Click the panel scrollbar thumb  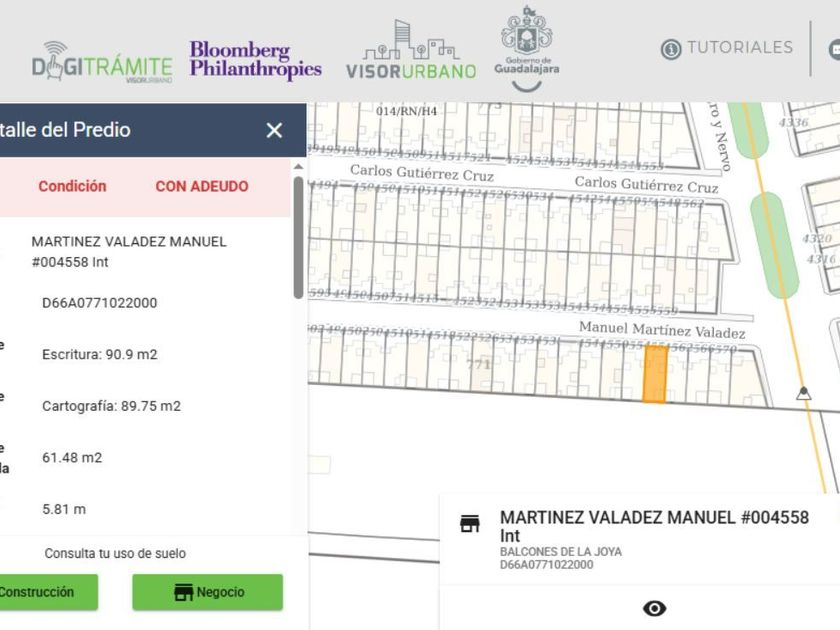(x=298, y=237)
